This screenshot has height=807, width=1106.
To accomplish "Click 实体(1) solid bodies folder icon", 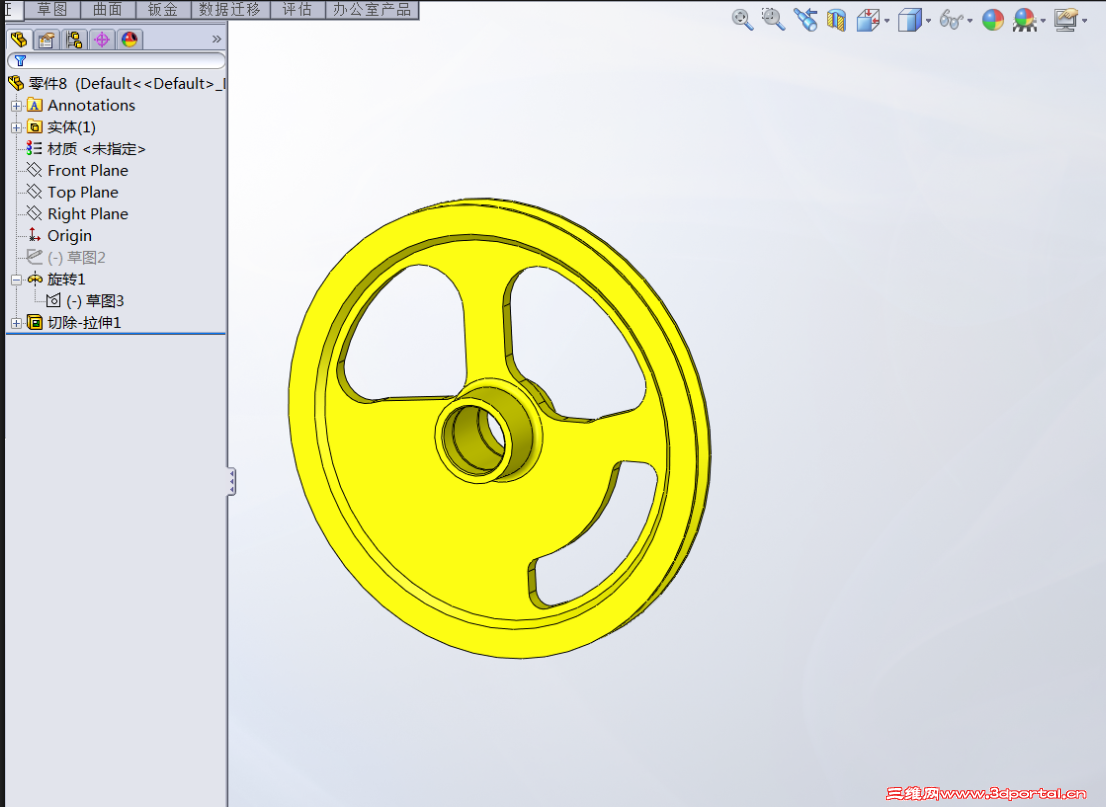I will click(35, 127).
